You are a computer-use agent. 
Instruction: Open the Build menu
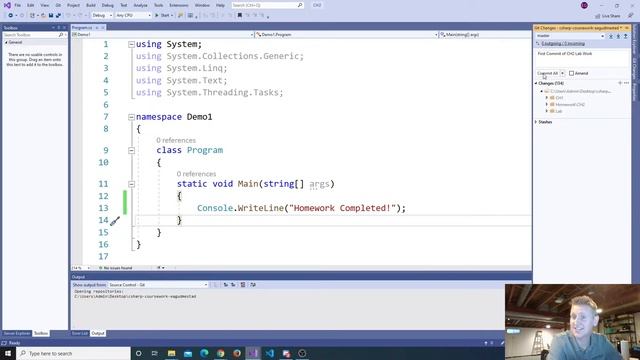point(91,5)
